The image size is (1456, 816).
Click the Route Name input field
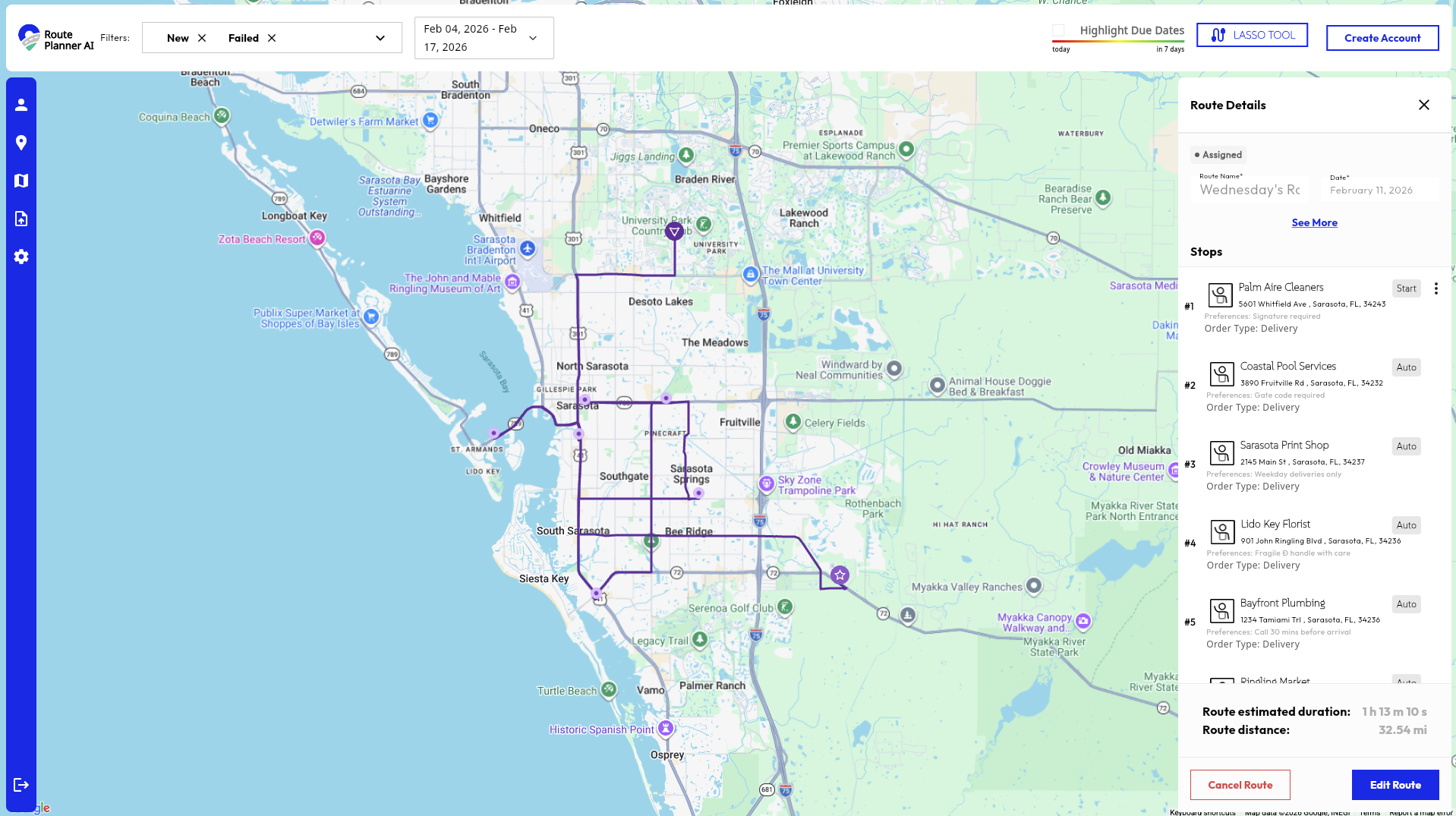(x=1250, y=190)
